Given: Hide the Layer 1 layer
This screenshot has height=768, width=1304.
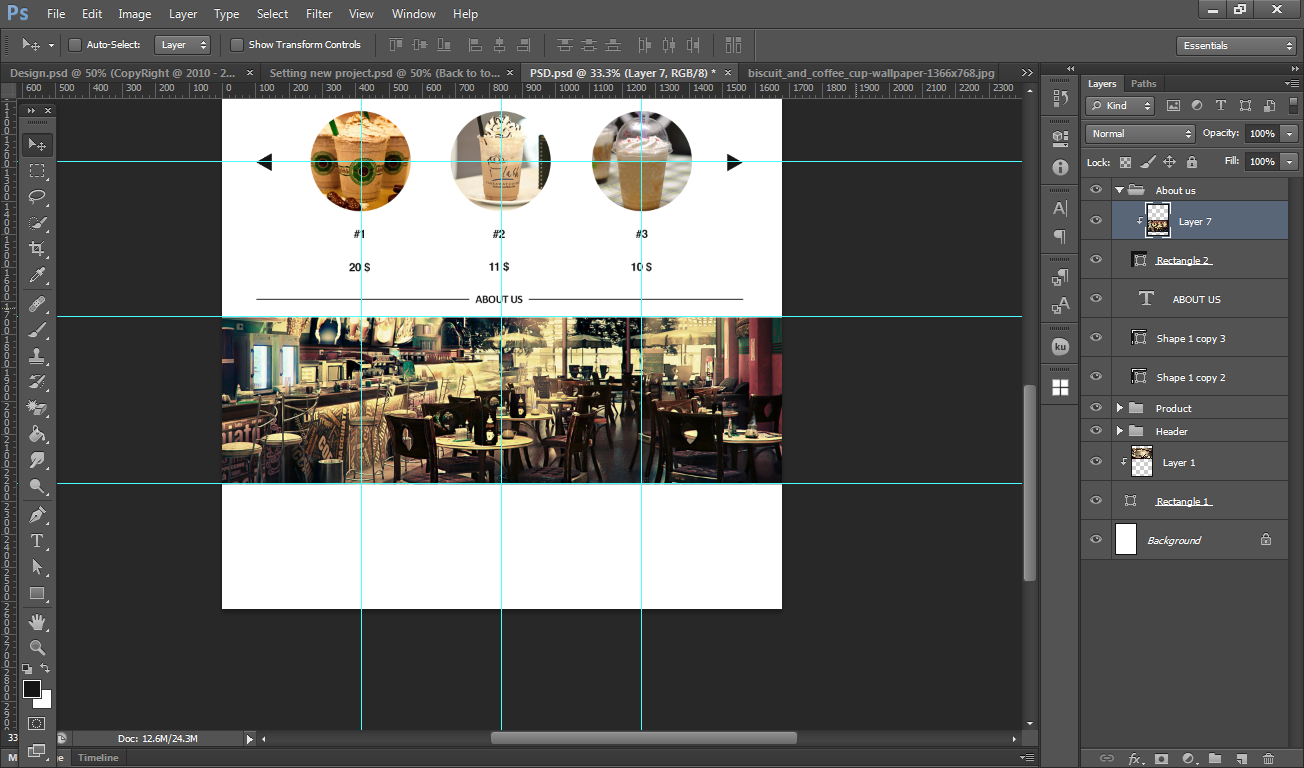Looking at the screenshot, I should pyautogui.click(x=1096, y=462).
